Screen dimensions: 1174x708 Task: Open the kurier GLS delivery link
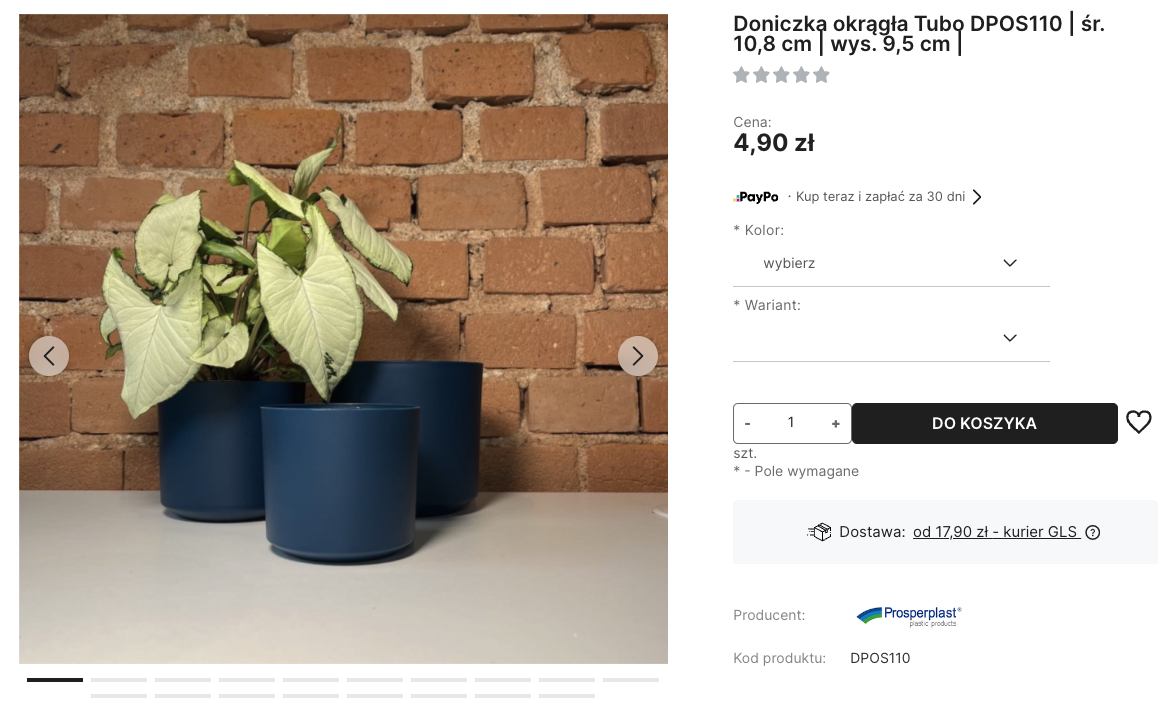(x=996, y=532)
